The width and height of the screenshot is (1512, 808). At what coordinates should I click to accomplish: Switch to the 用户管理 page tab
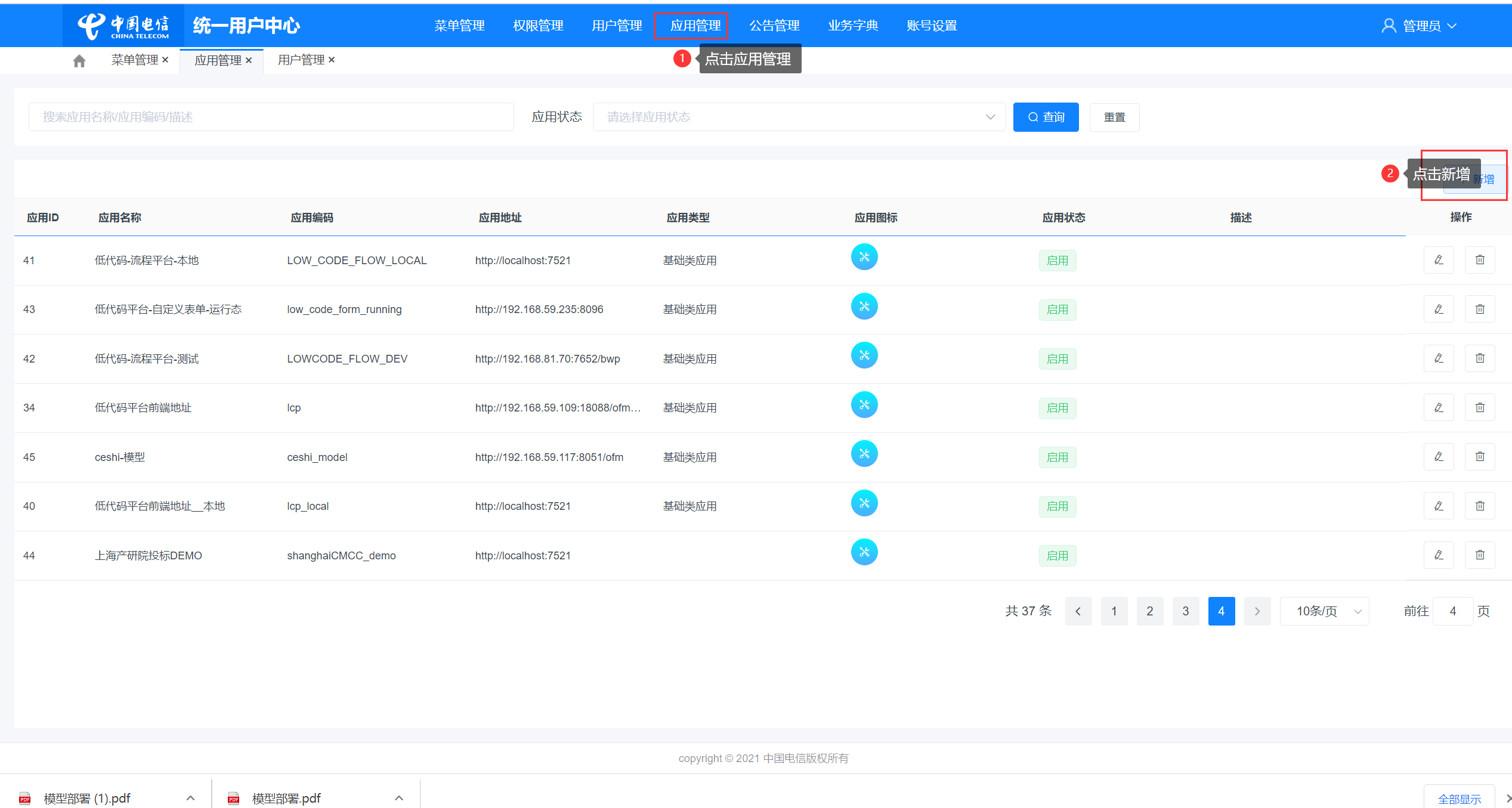point(301,60)
